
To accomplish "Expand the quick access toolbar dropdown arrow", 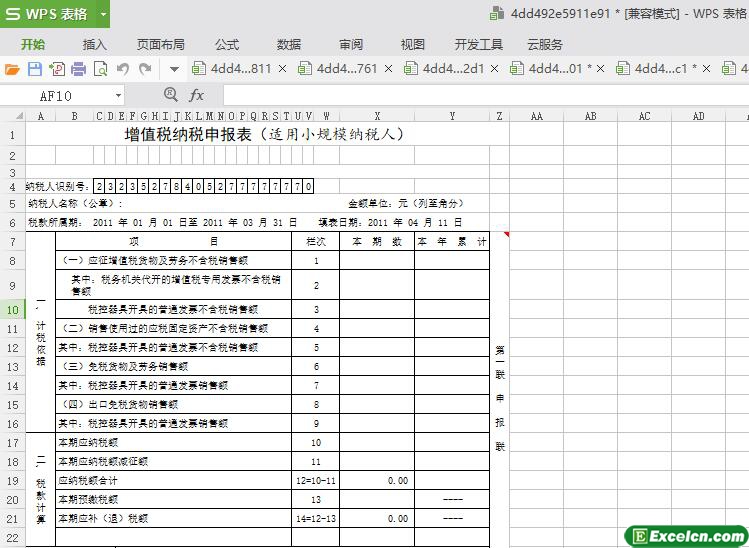I will pos(174,69).
